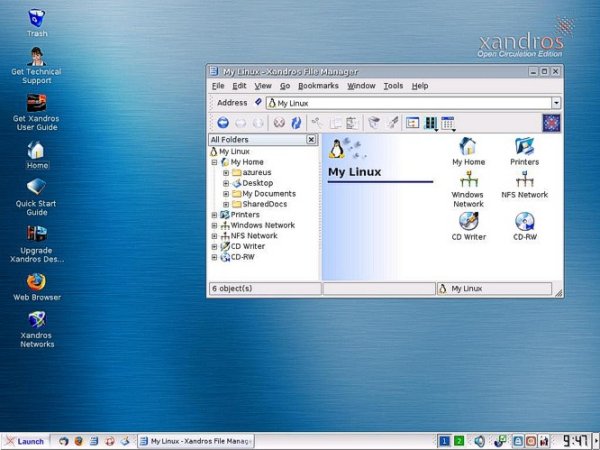Click the Launch button on the taskbar
The image size is (600, 450).
click(x=25, y=441)
